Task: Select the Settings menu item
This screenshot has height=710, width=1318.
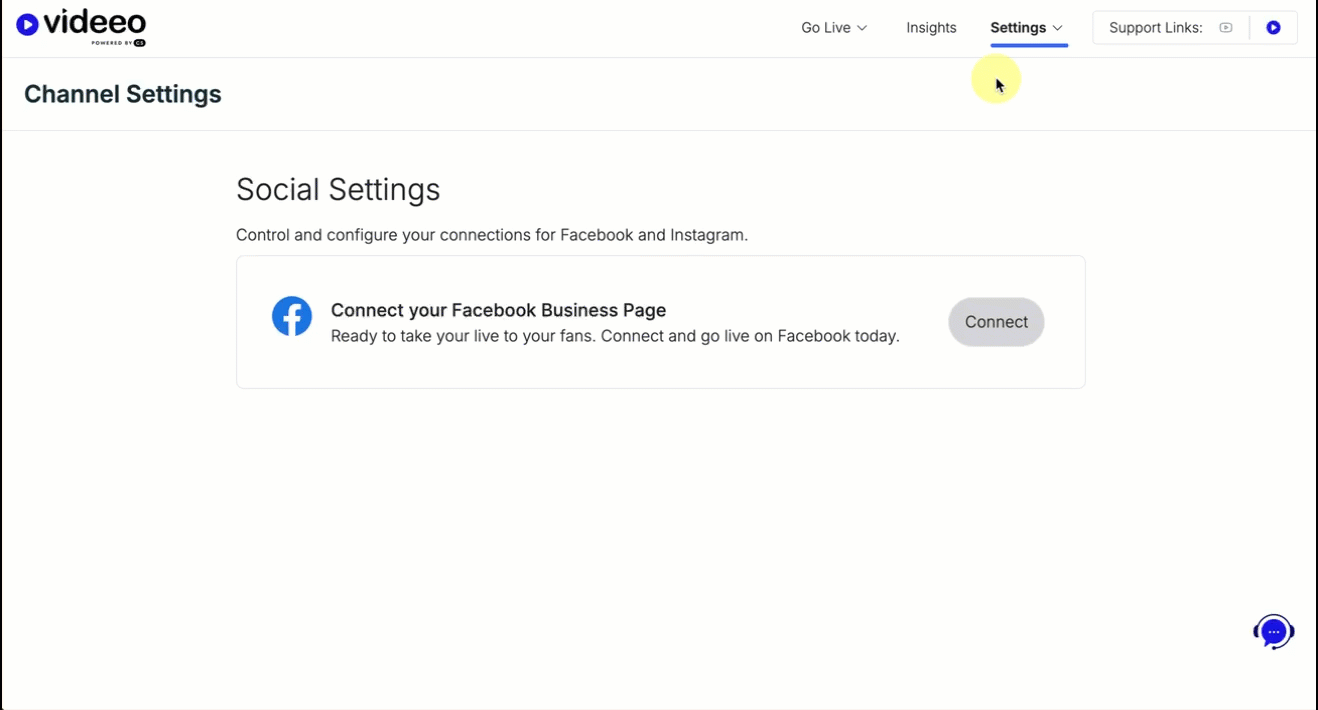Action: 1018,28
